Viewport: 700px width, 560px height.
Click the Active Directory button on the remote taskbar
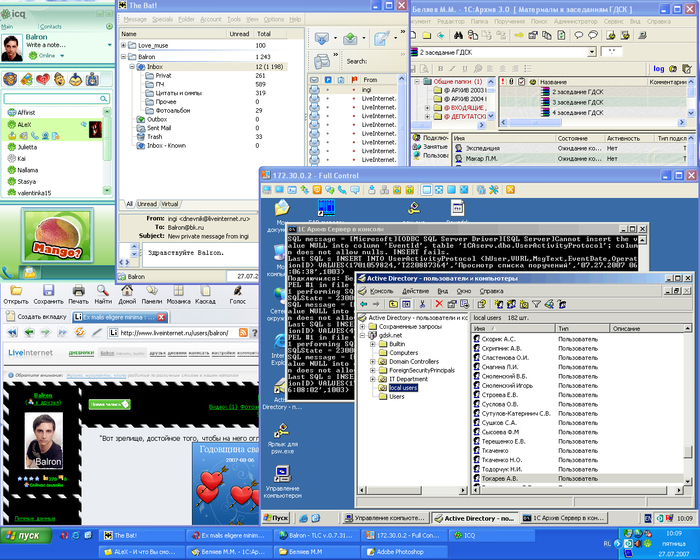tap(474, 518)
